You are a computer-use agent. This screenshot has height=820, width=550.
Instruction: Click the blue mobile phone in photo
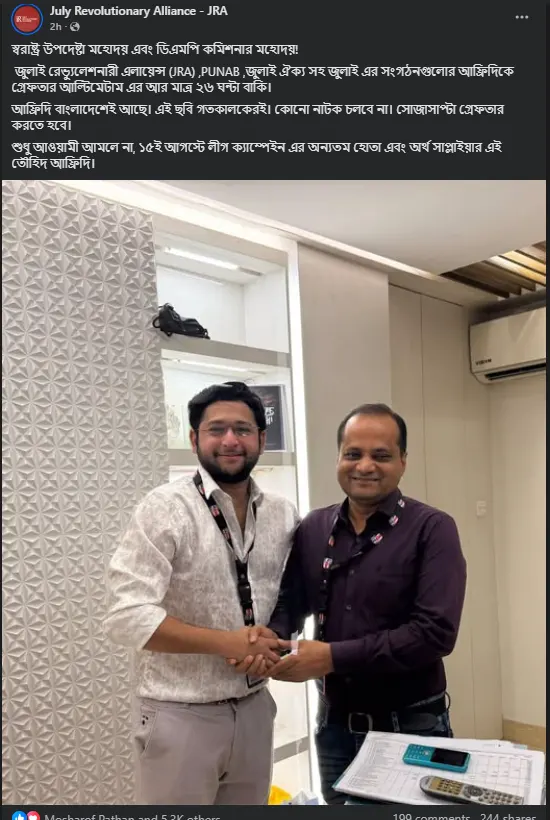pyautogui.click(x=436, y=758)
